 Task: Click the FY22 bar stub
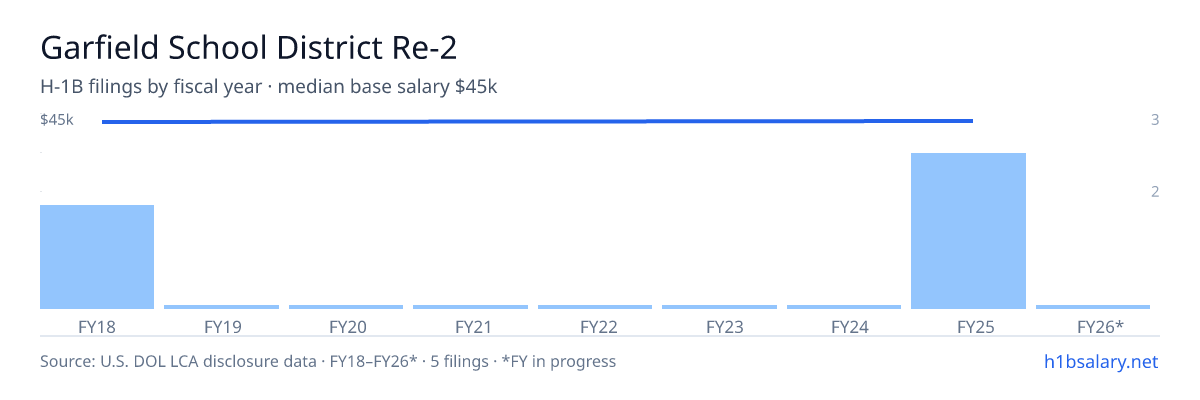coord(595,307)
